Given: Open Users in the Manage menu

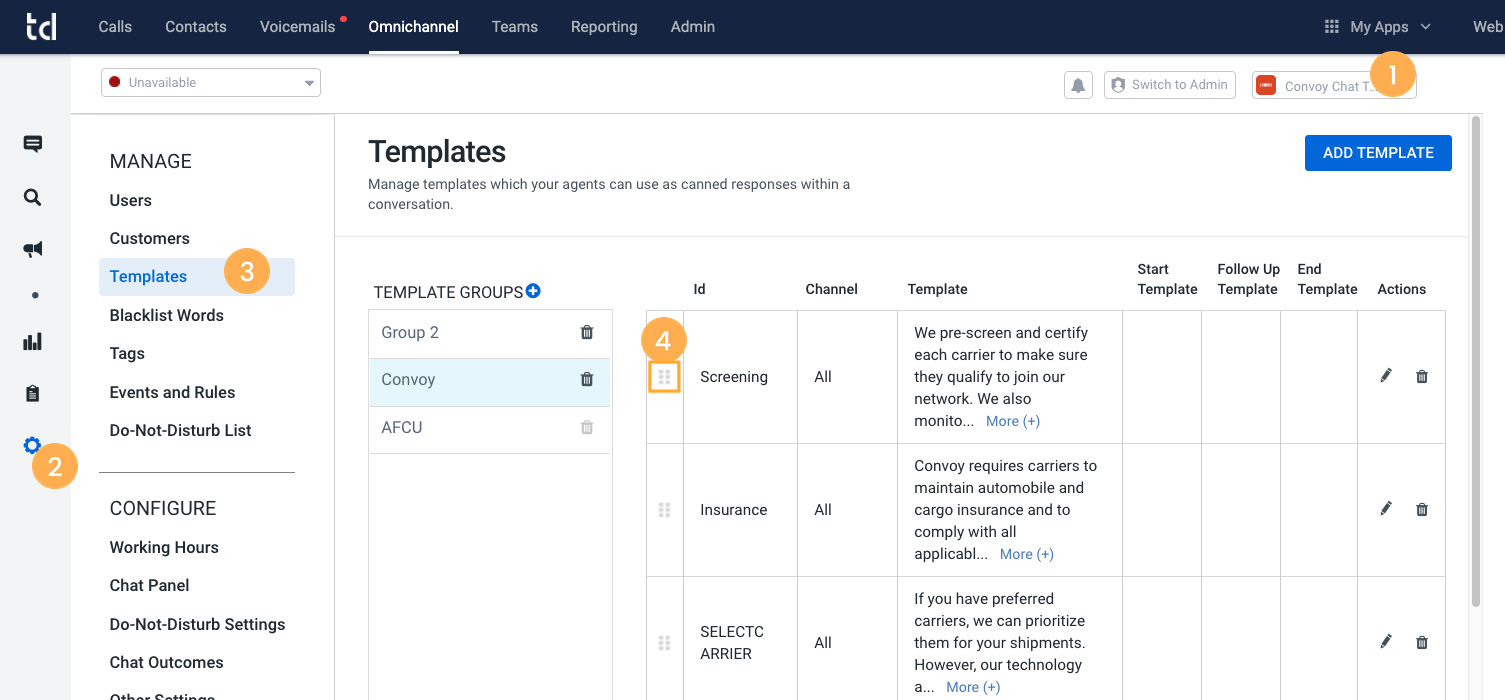Looking at the screenshot, I should 131,200.
